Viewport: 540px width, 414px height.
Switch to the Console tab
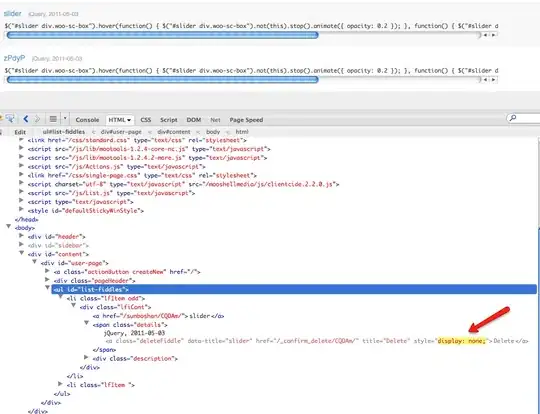(87, 120)
